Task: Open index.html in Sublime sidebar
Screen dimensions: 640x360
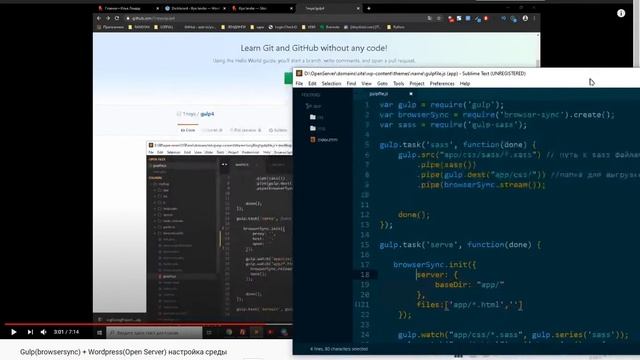Action: coord(324,140)
